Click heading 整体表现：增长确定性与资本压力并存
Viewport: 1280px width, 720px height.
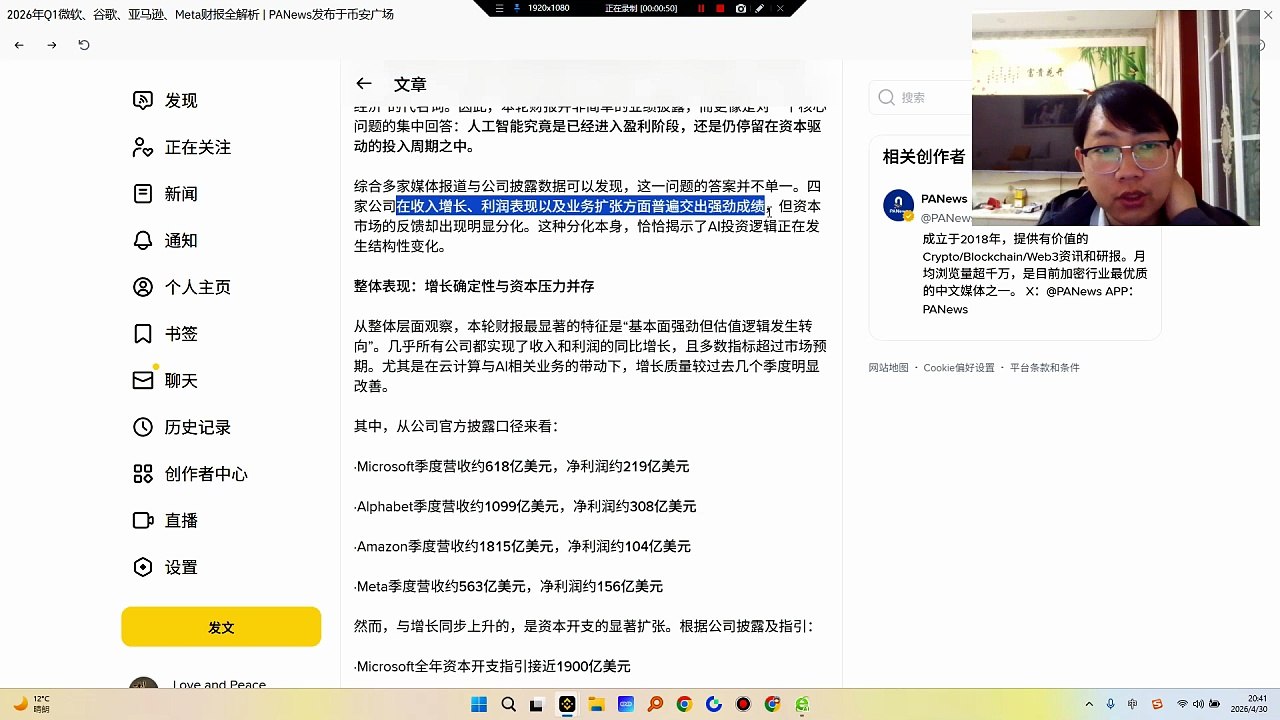point(474,286)
